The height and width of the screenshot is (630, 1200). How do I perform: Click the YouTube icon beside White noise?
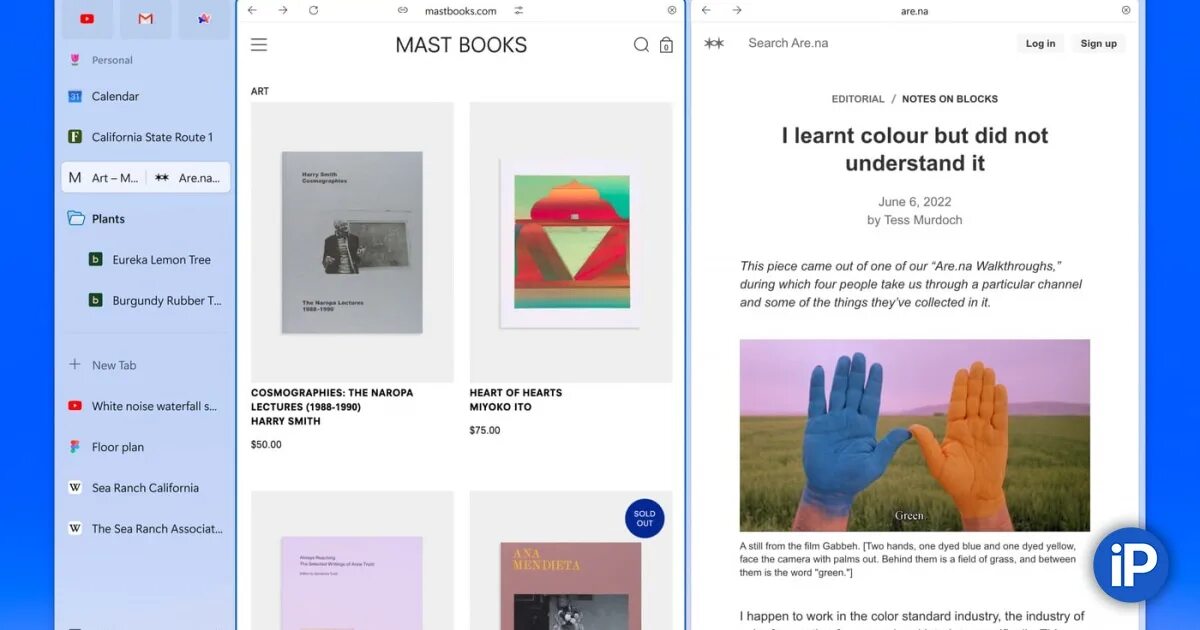click(74, 406)
